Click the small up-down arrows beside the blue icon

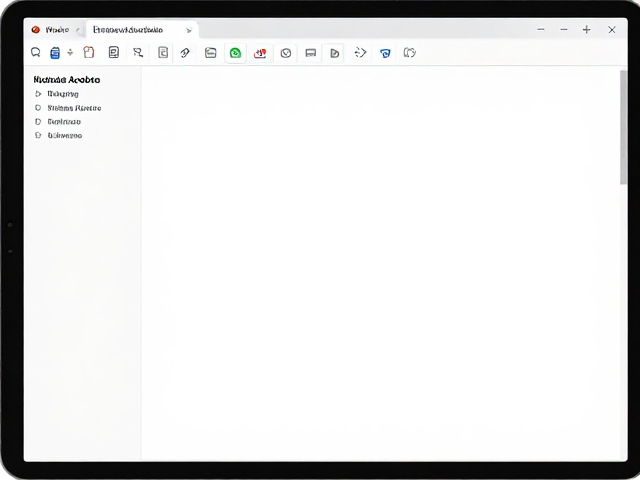(70, 52)
